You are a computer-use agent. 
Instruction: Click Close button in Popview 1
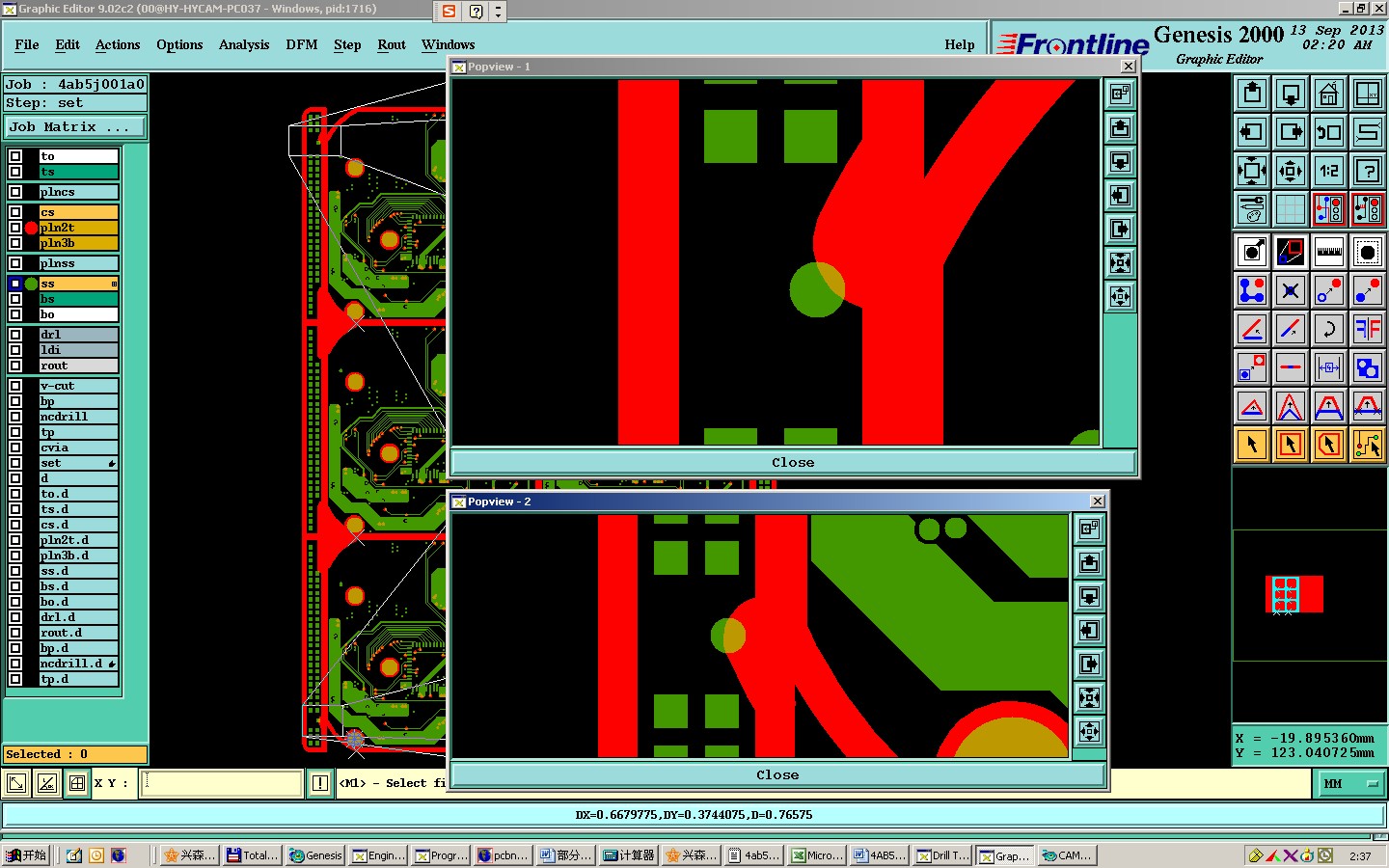pyautogui.click(x=793, y=462)
